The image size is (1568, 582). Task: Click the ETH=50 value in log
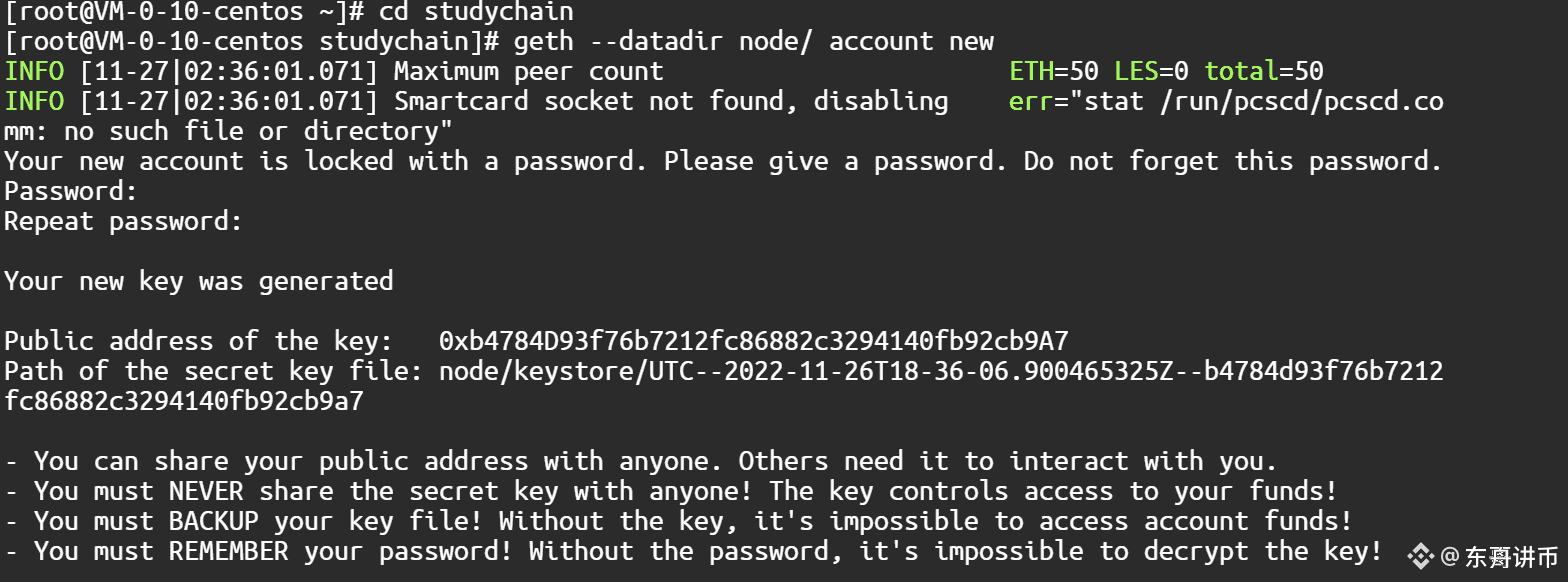(x=1054, y=71)
